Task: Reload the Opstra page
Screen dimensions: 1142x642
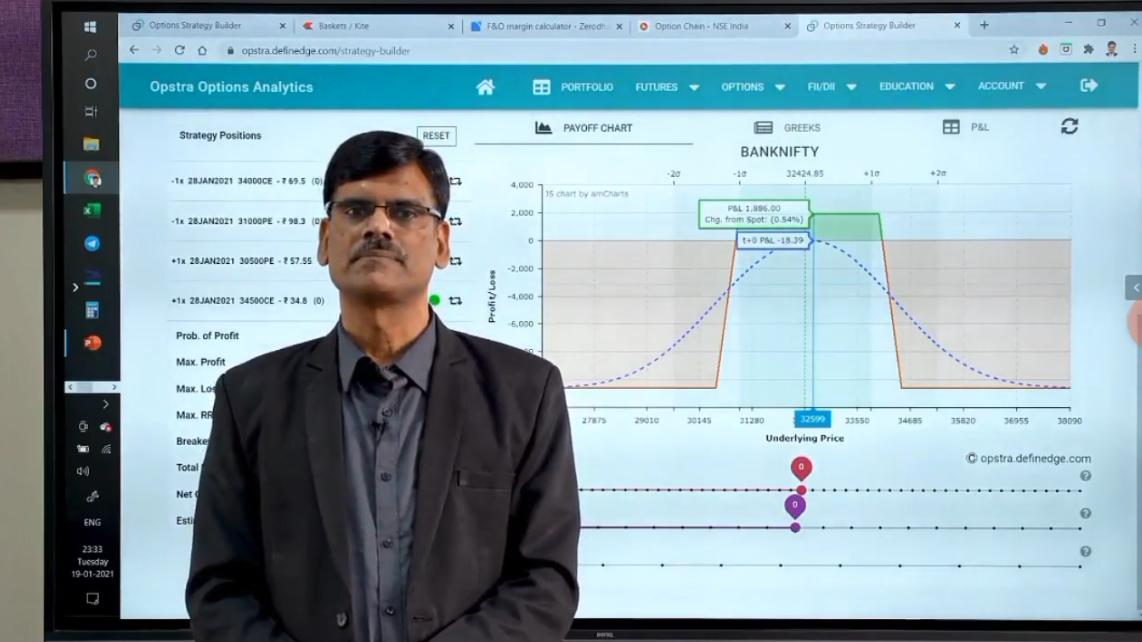Action: tap(179, 50)
